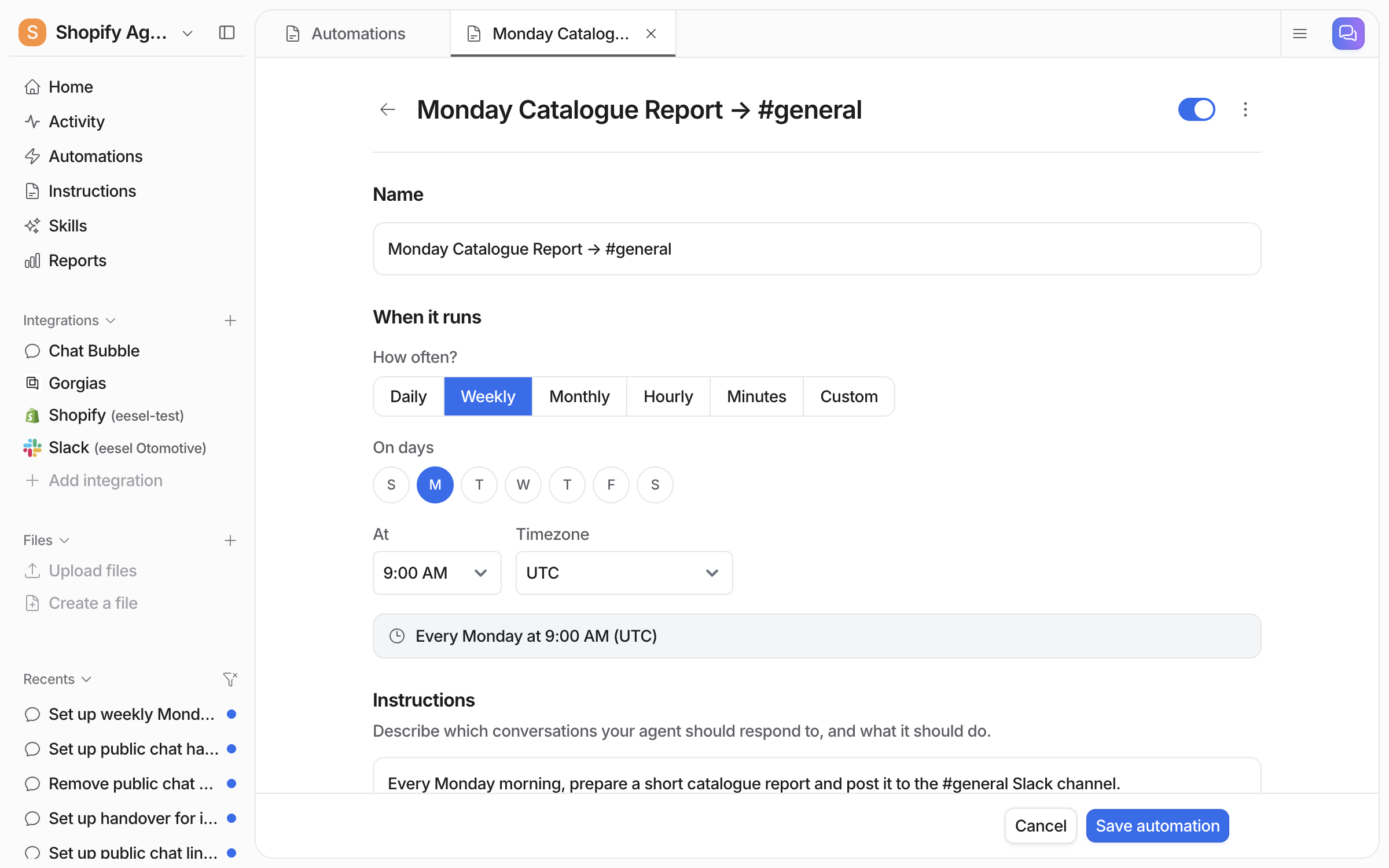Click Create a file in the sidebar
This screenshot has height=868, width=1389.
pos(93,603)
